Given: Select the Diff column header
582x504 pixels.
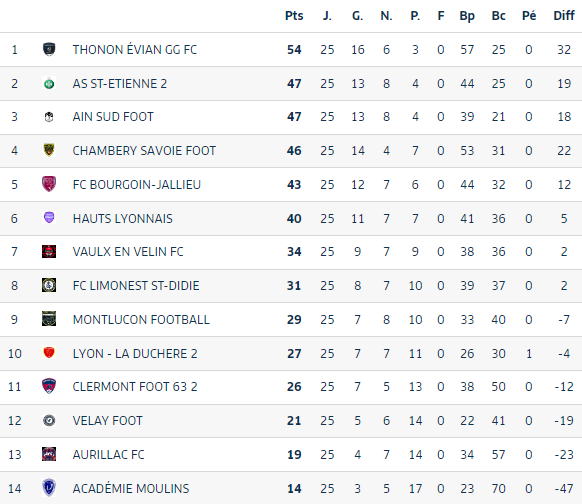Looking at the screenshot, I should click(x=564, y=16).
